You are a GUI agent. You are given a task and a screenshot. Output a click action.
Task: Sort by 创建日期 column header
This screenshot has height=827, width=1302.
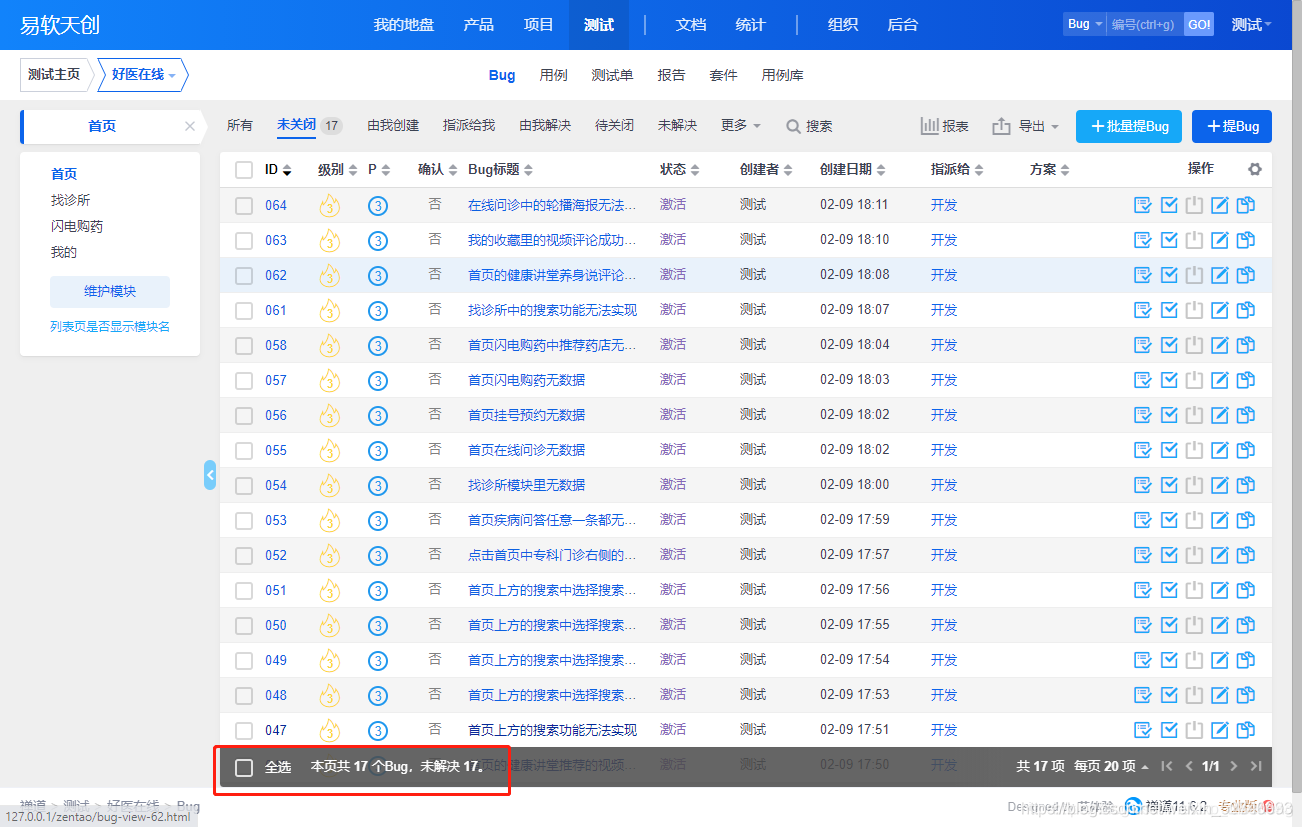853,170
